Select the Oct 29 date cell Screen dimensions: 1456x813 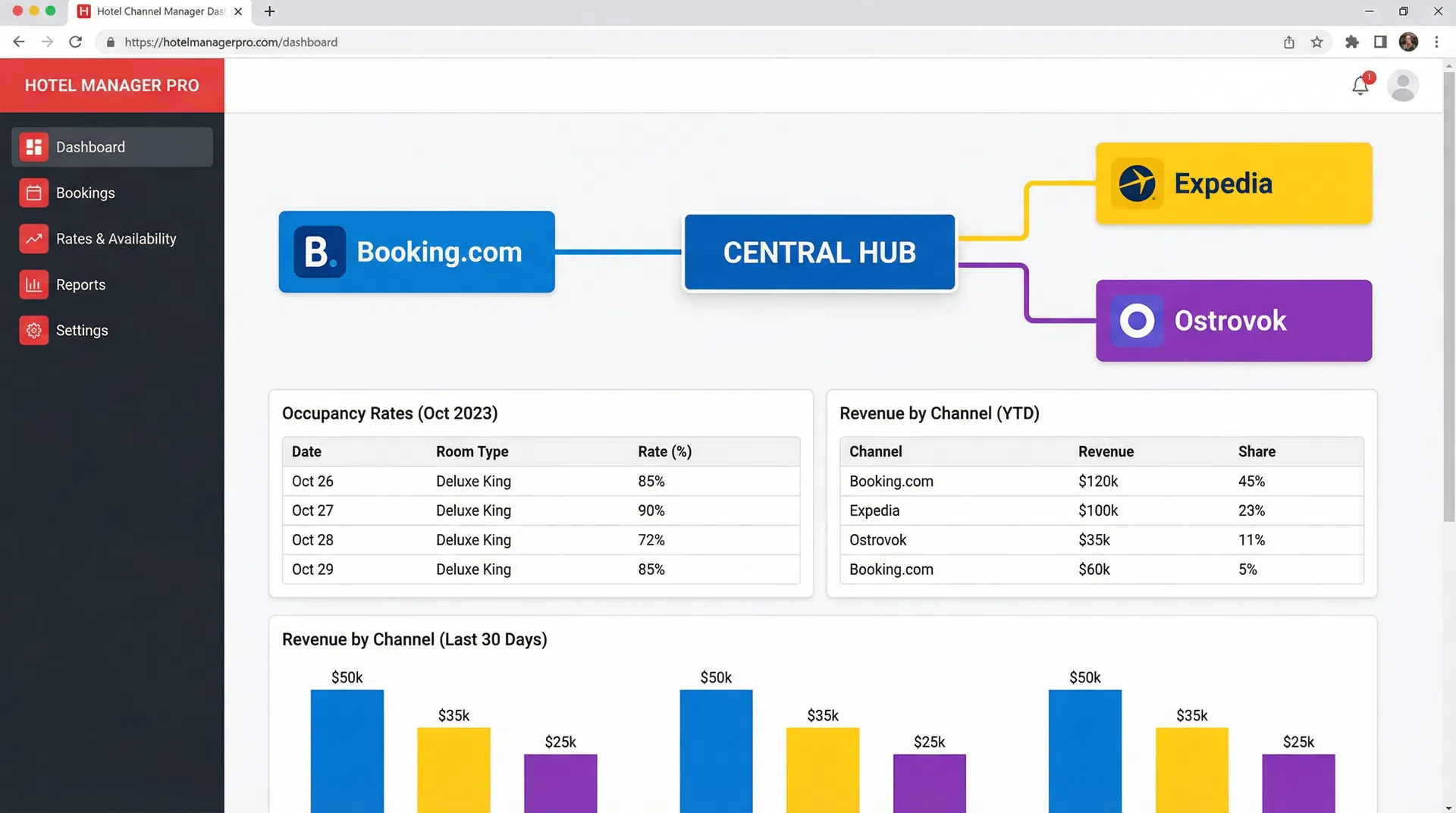(x=312, y=570)
